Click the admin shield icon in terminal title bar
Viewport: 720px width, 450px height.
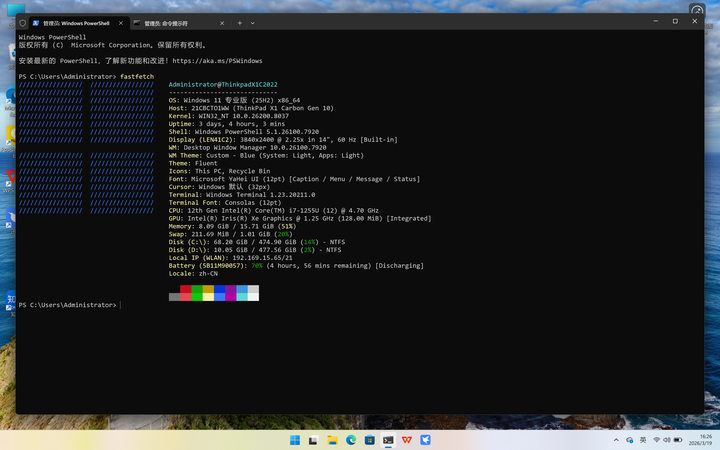(x=22, y=23)
